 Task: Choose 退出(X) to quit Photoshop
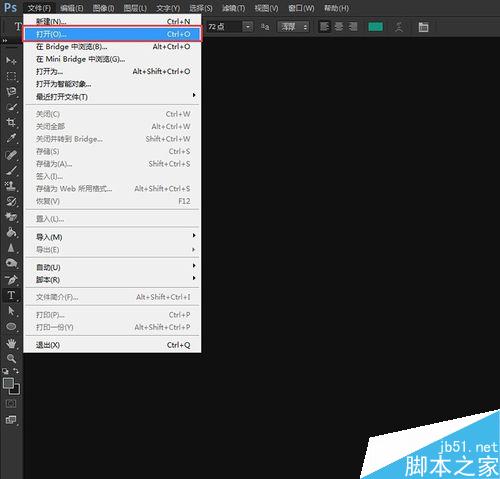tap(112, 345)
